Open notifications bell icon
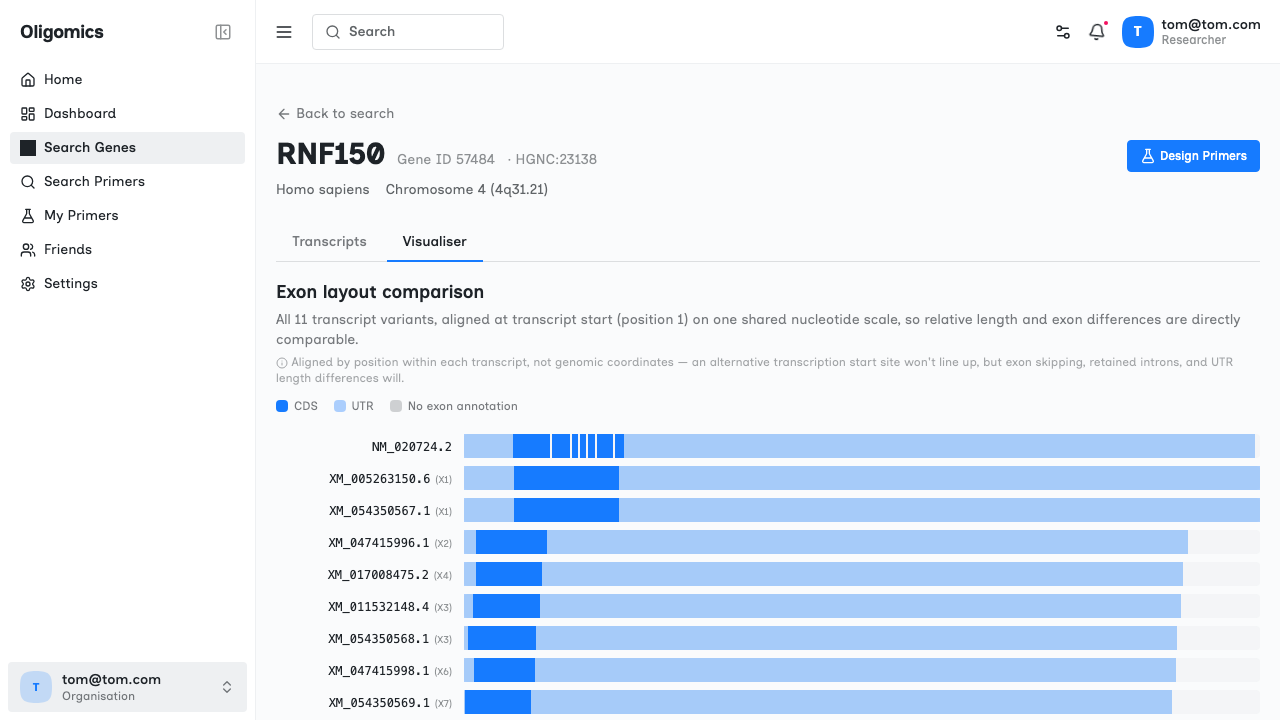1280x720 pixels. (1097, 32)
